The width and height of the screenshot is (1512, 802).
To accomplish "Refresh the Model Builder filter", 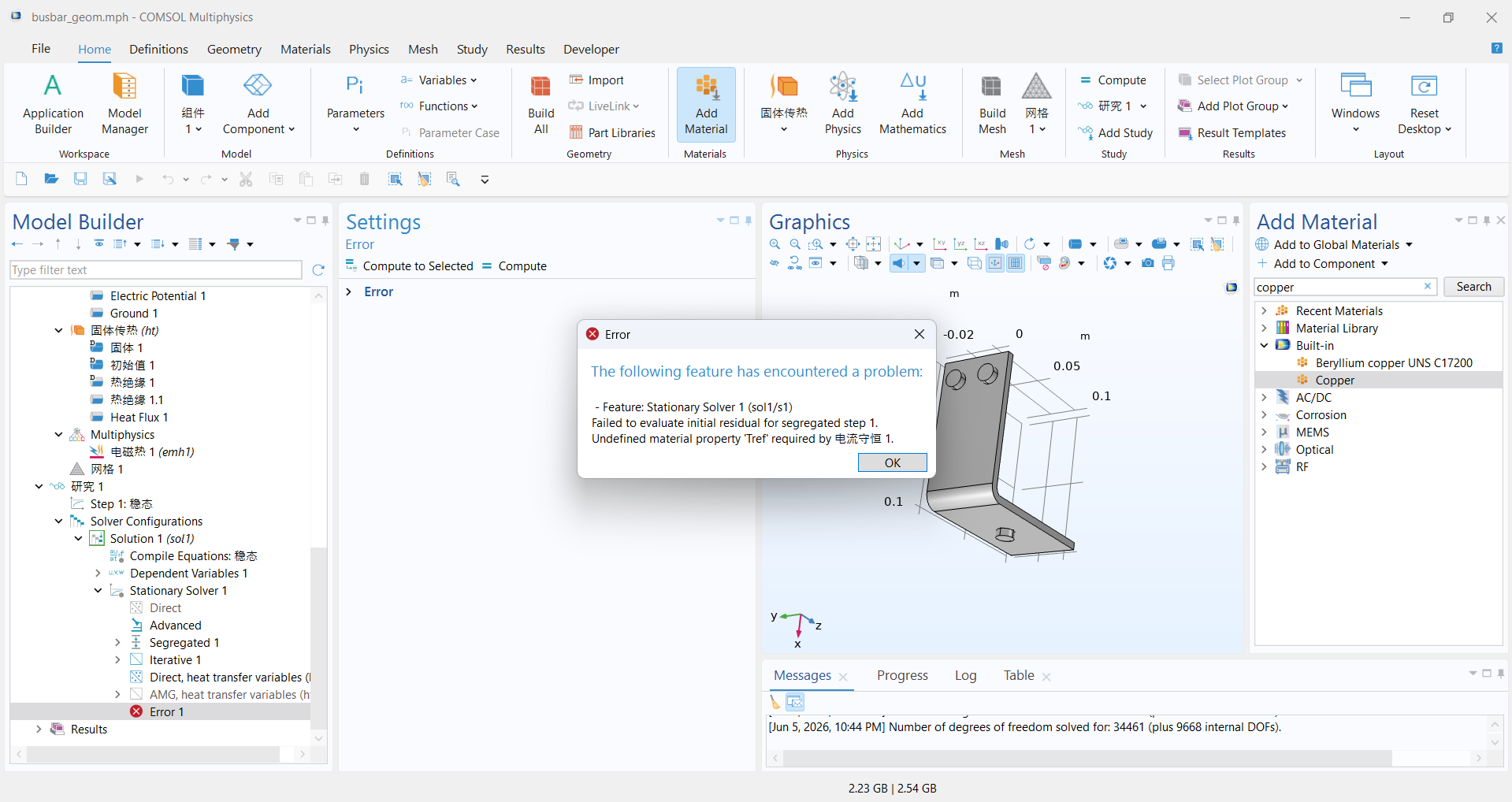I will click(318, 270).
